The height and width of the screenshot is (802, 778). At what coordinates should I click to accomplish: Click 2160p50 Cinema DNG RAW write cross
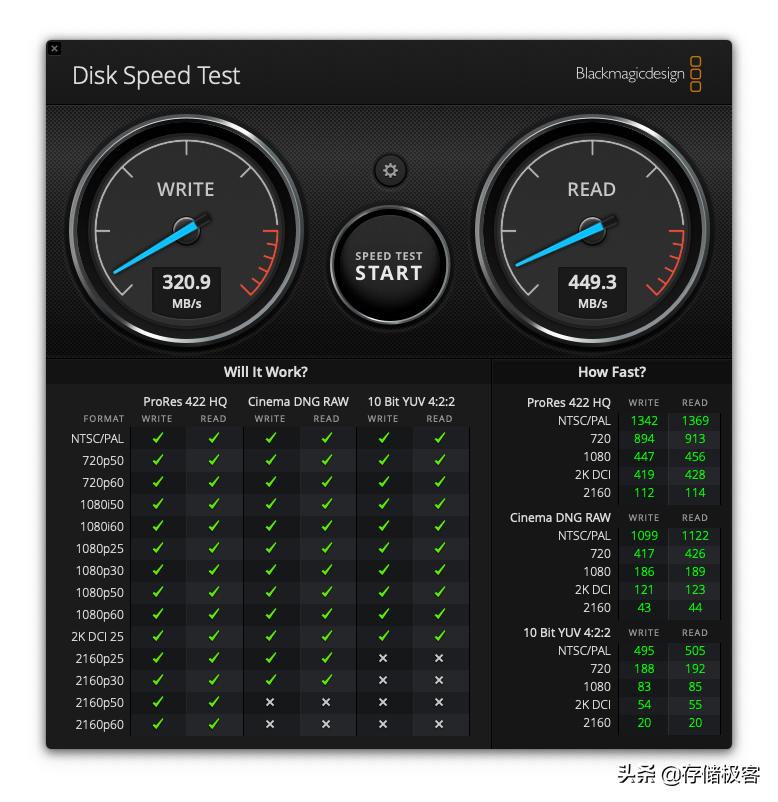[270, 702]
